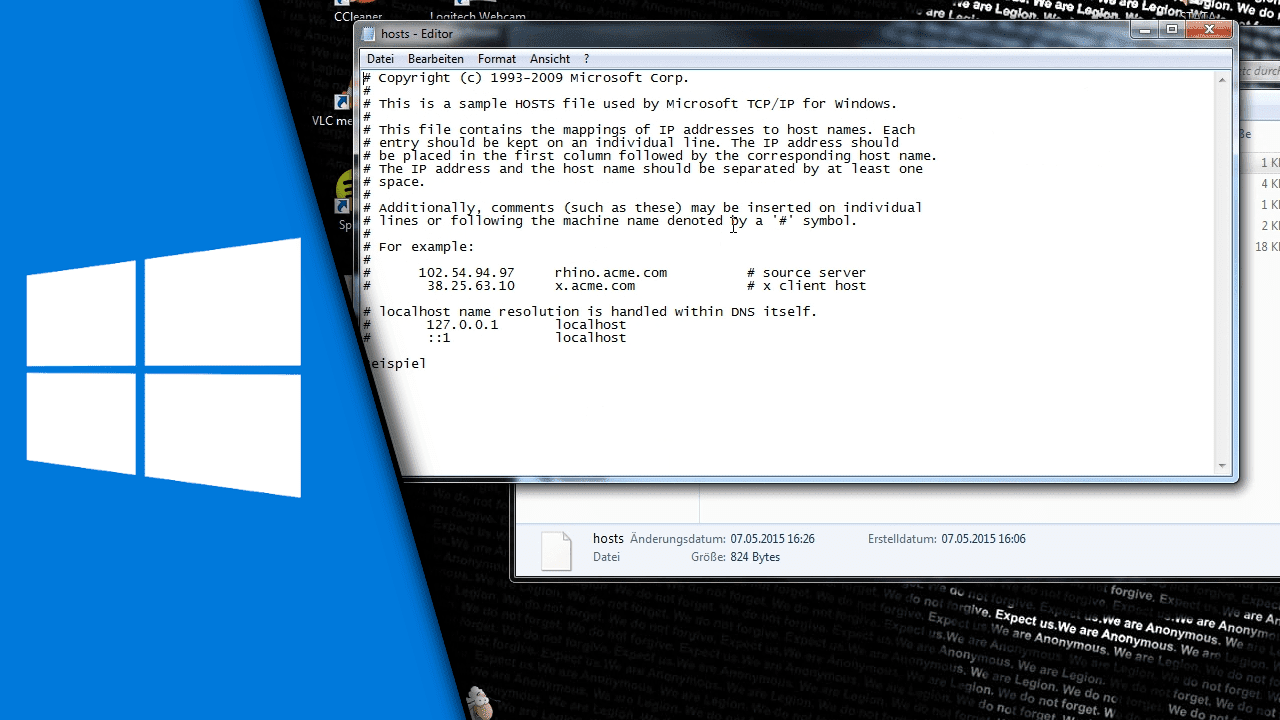Image resolution: width=1280 pixels, height=720 pixels.
Task: Click the 'hosts' file name in Explorer details
Action: [x=608, y=539]
